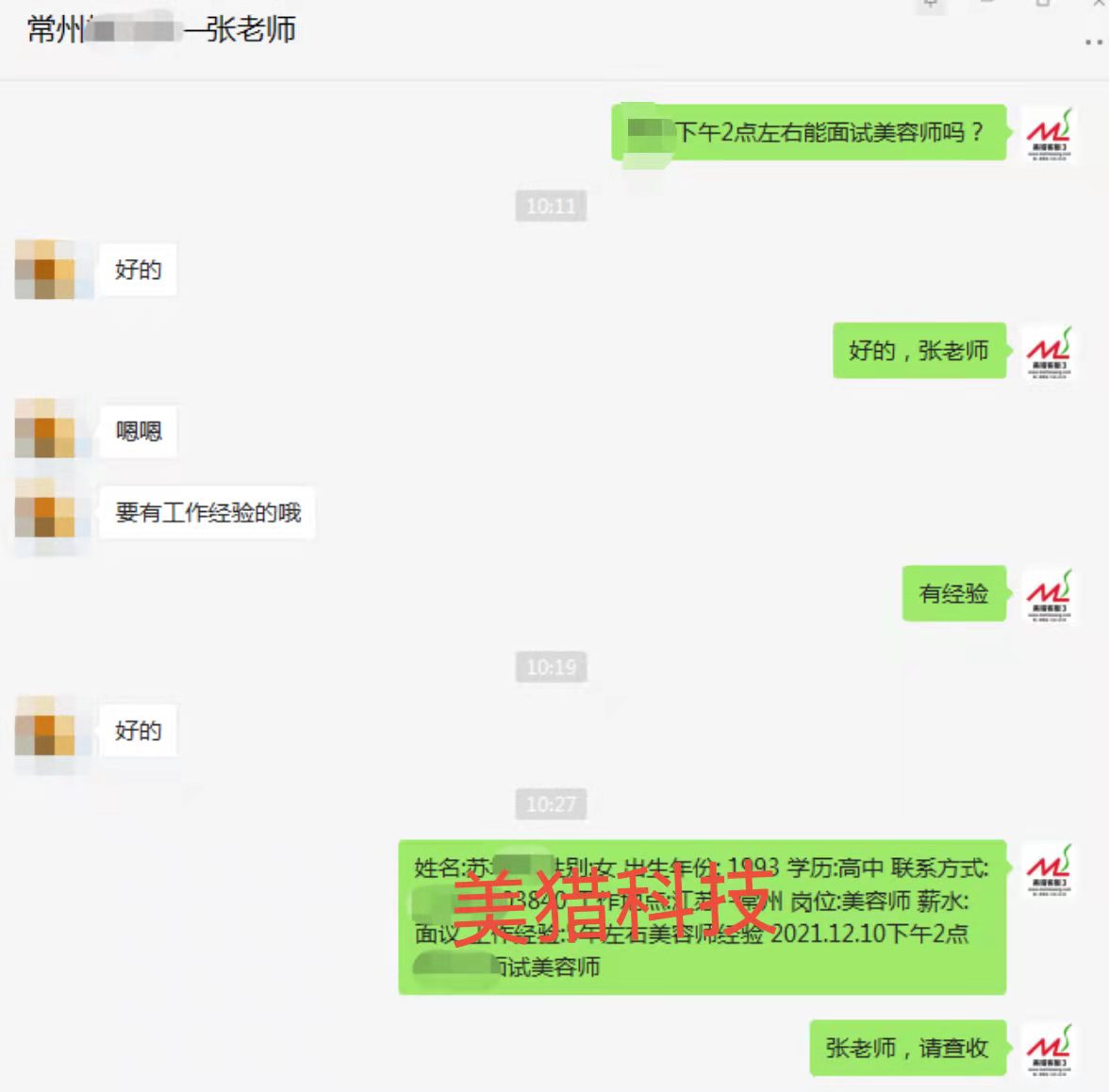Click the logo avatar next to 张老师，请查收
The image size is (1109, 1092).
(1049, 1051)
